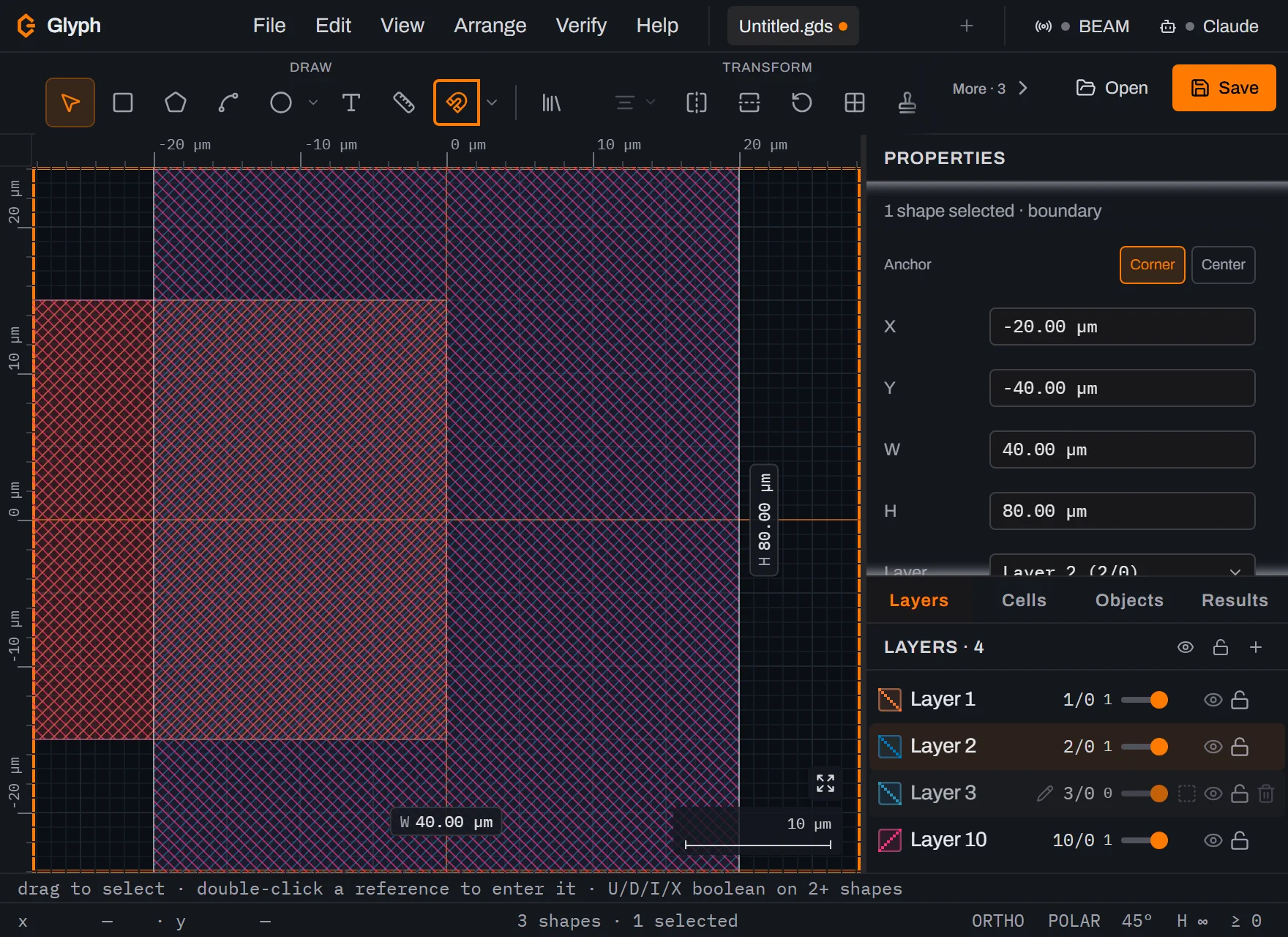This screenshot has width=1288, height=937.
Task: Open snap tool dropdown arrow
Action: (x=492, y=102)
